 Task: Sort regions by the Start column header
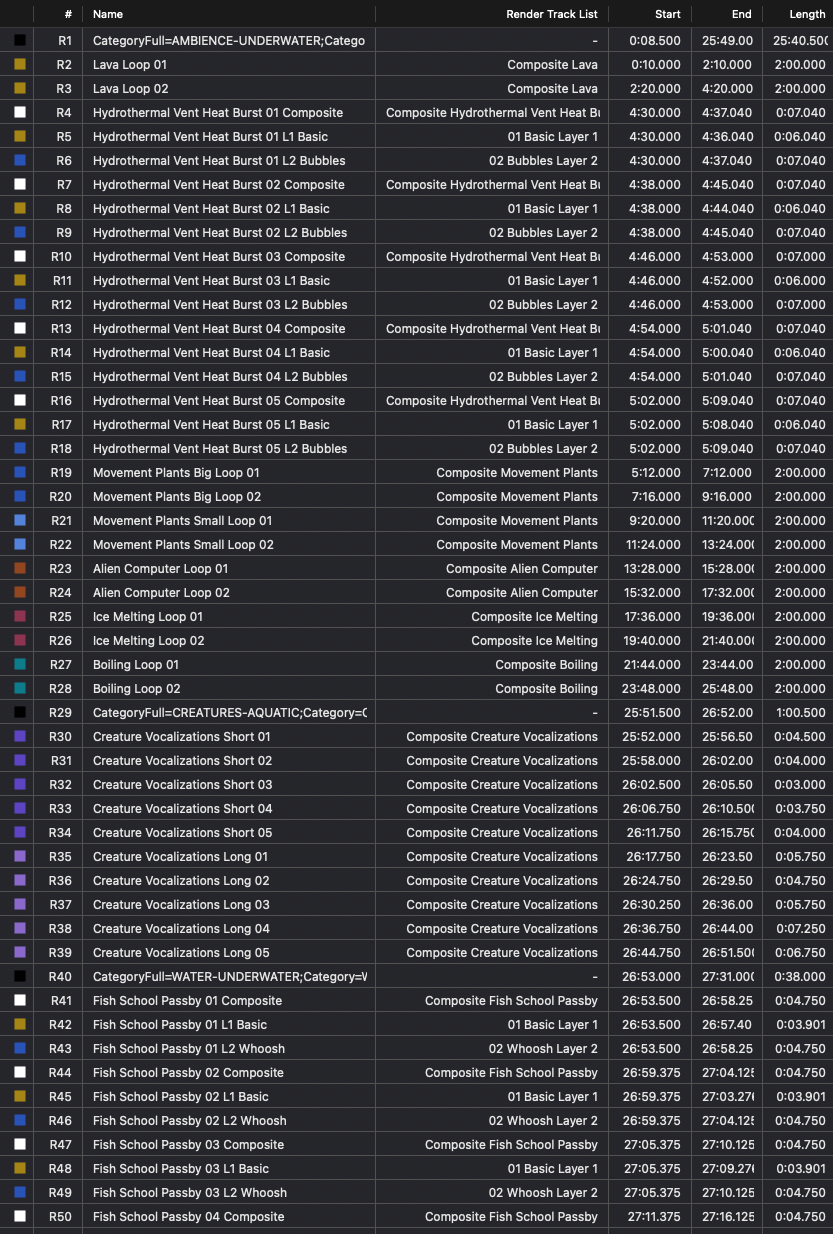coord(668,14)
